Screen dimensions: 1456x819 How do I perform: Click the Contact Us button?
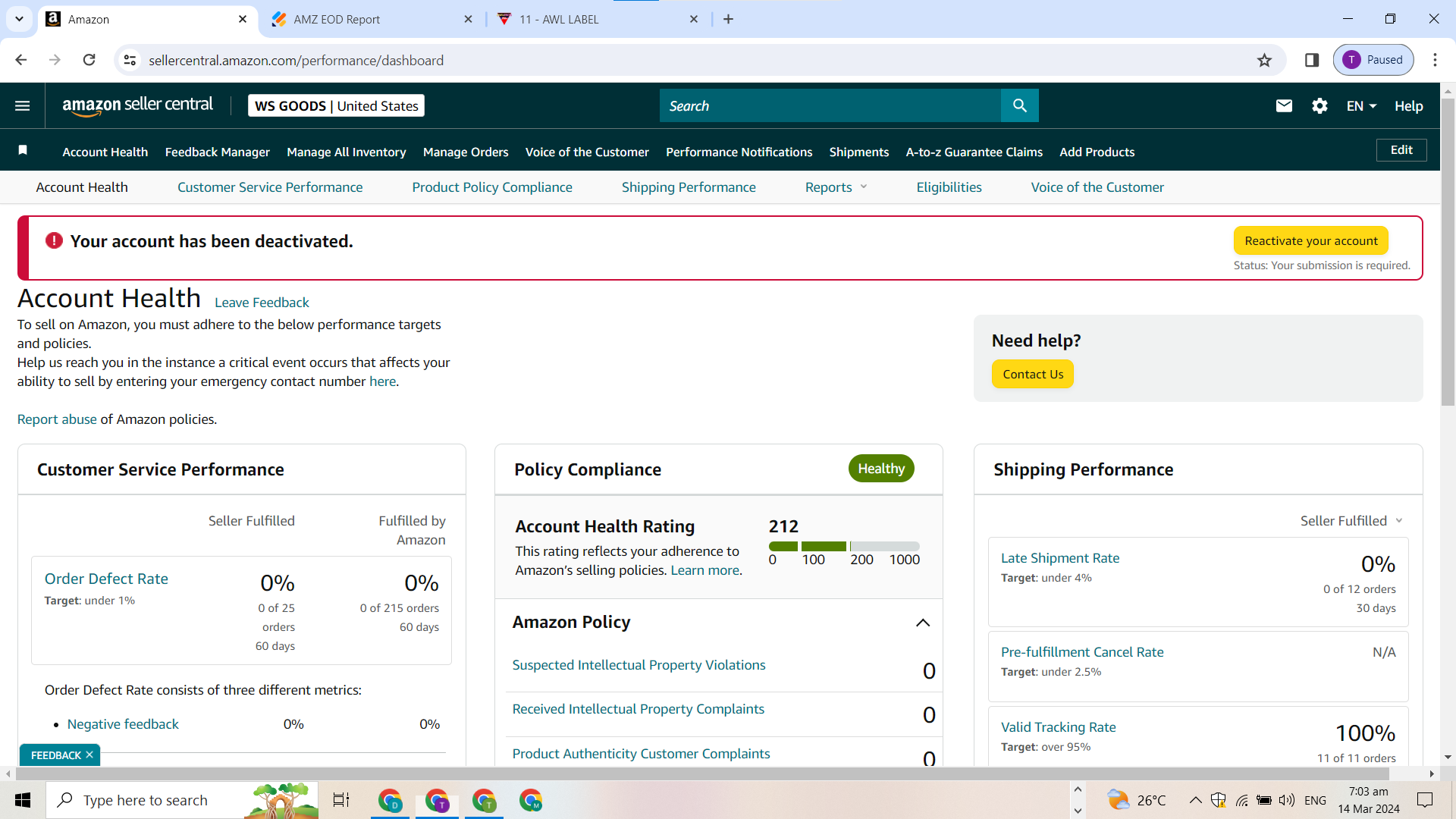click(1033, 374)
